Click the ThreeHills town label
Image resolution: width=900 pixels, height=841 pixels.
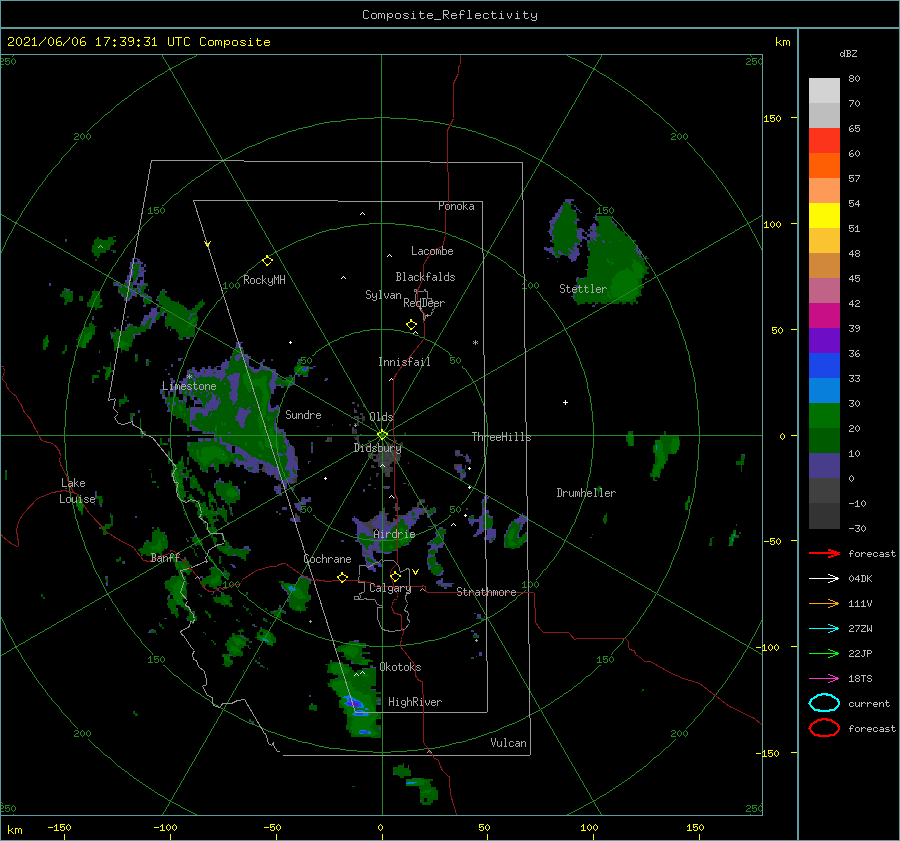(501, 437)
